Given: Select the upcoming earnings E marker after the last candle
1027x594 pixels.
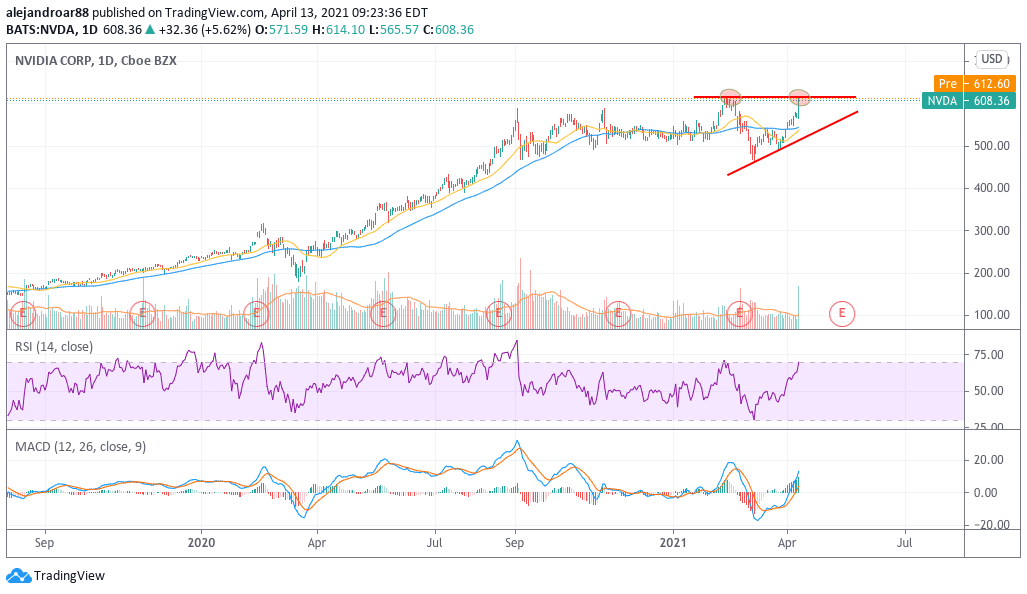Looking at the screenshot, I should (842, 314).
